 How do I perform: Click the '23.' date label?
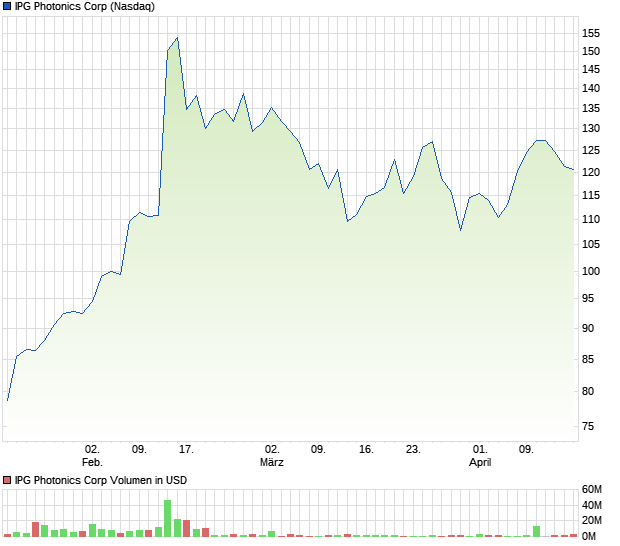pos(413,450)
